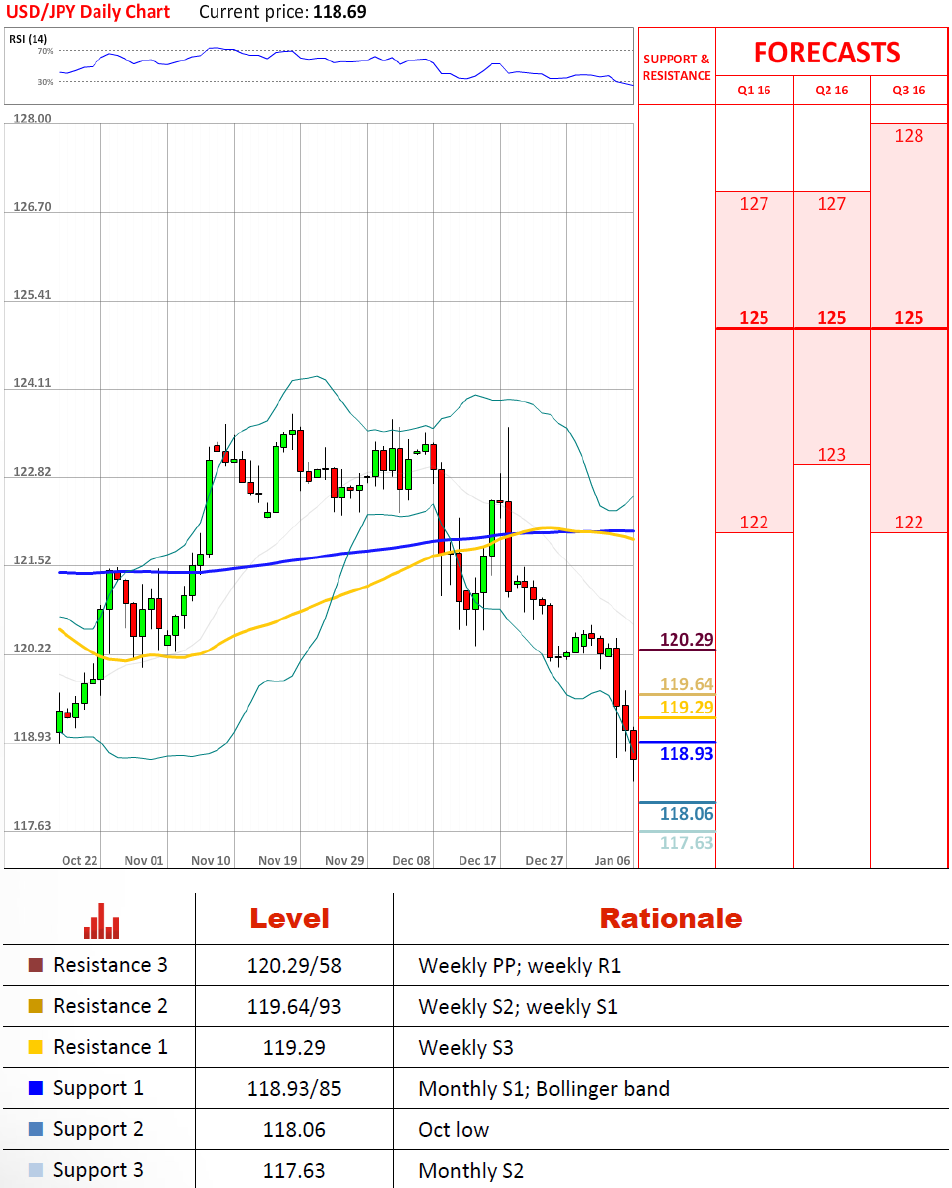This screenshot has width=952, height=1188.
Task: Select the Support 2 row label
Action: click(x=98, y=1130)
